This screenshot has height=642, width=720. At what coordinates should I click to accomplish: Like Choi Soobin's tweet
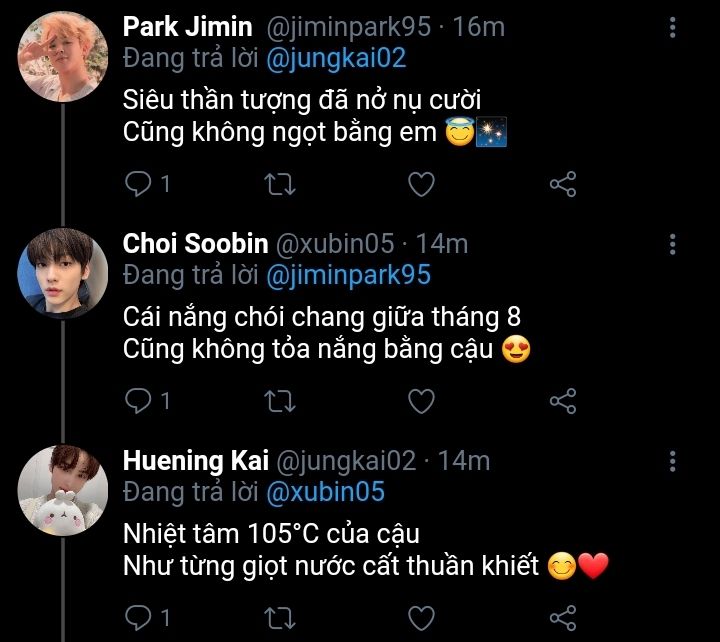(422, 401)
